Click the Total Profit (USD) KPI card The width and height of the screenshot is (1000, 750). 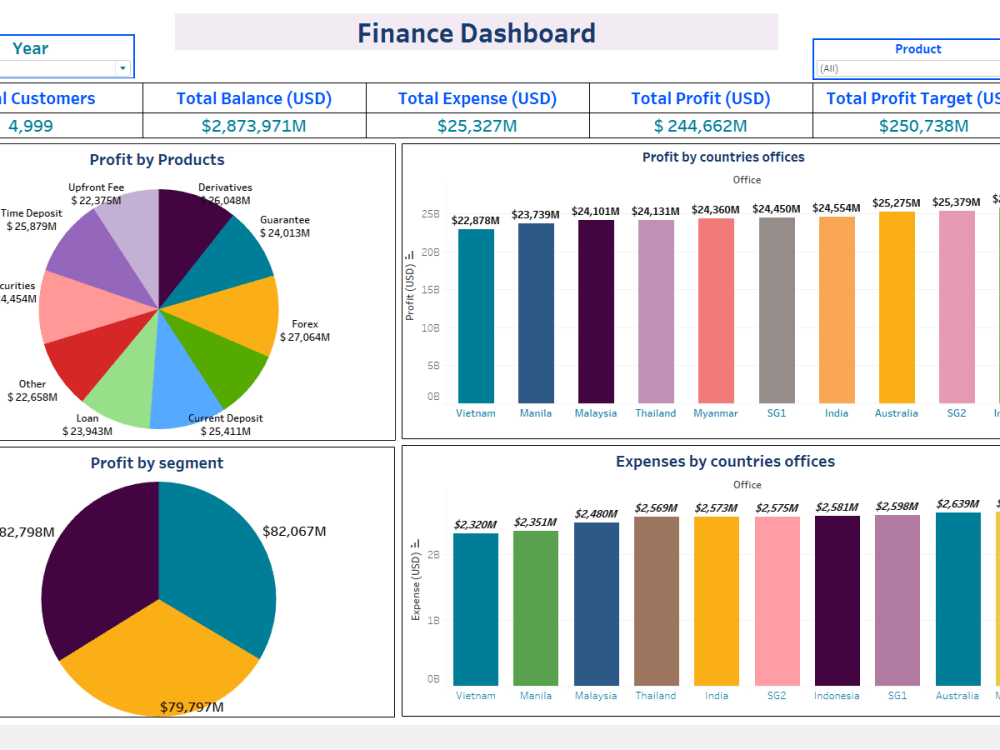[700, 112]
